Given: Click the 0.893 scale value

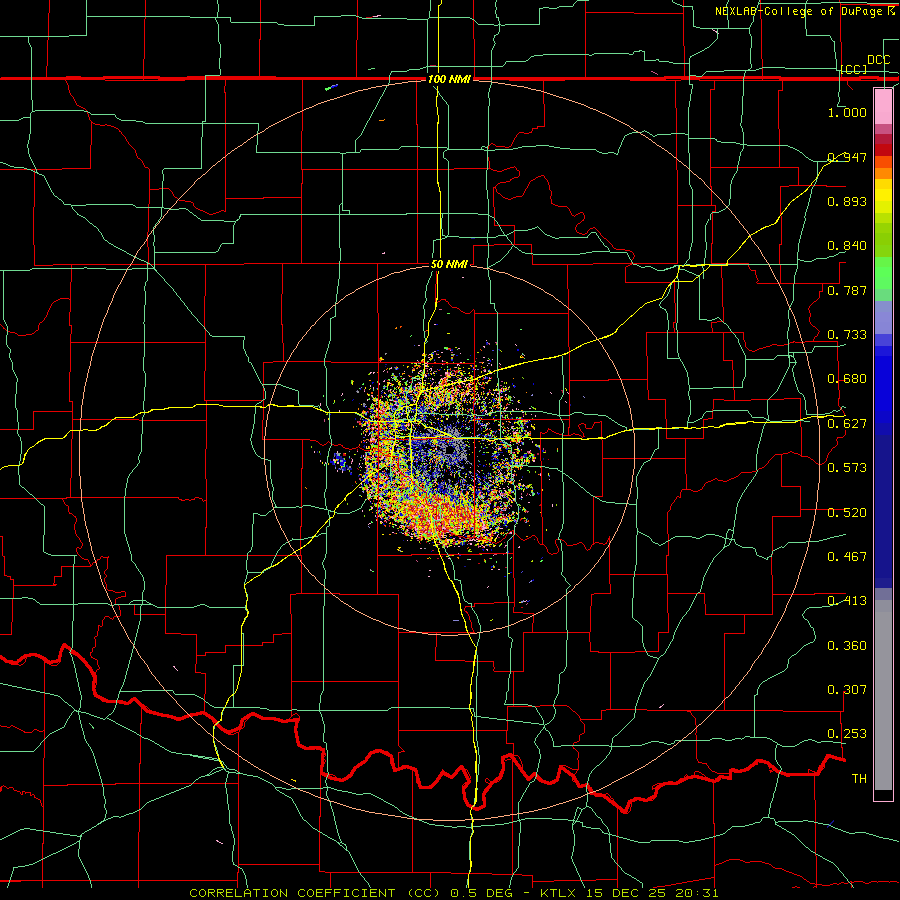Looking at the screenshot, I should pyautogui.click(x=847, y=201).
